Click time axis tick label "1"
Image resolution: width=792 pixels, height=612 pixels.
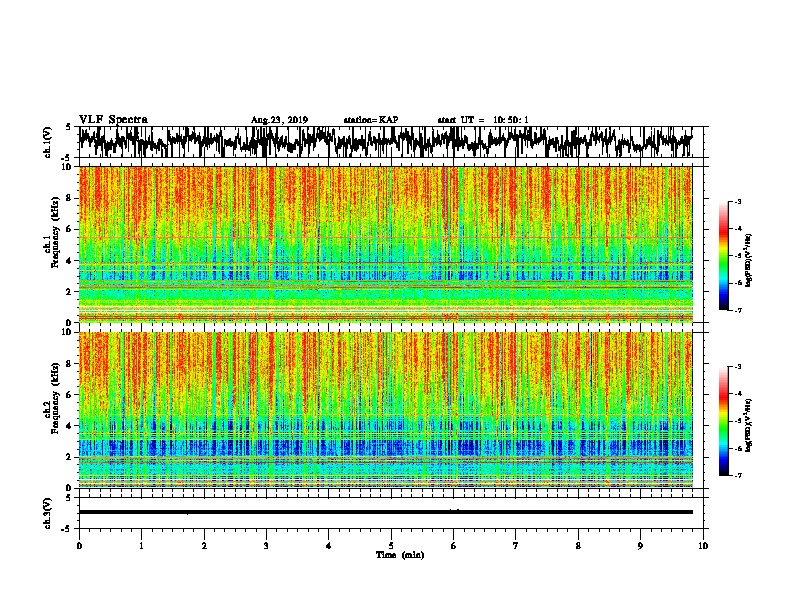click(141, 546)
